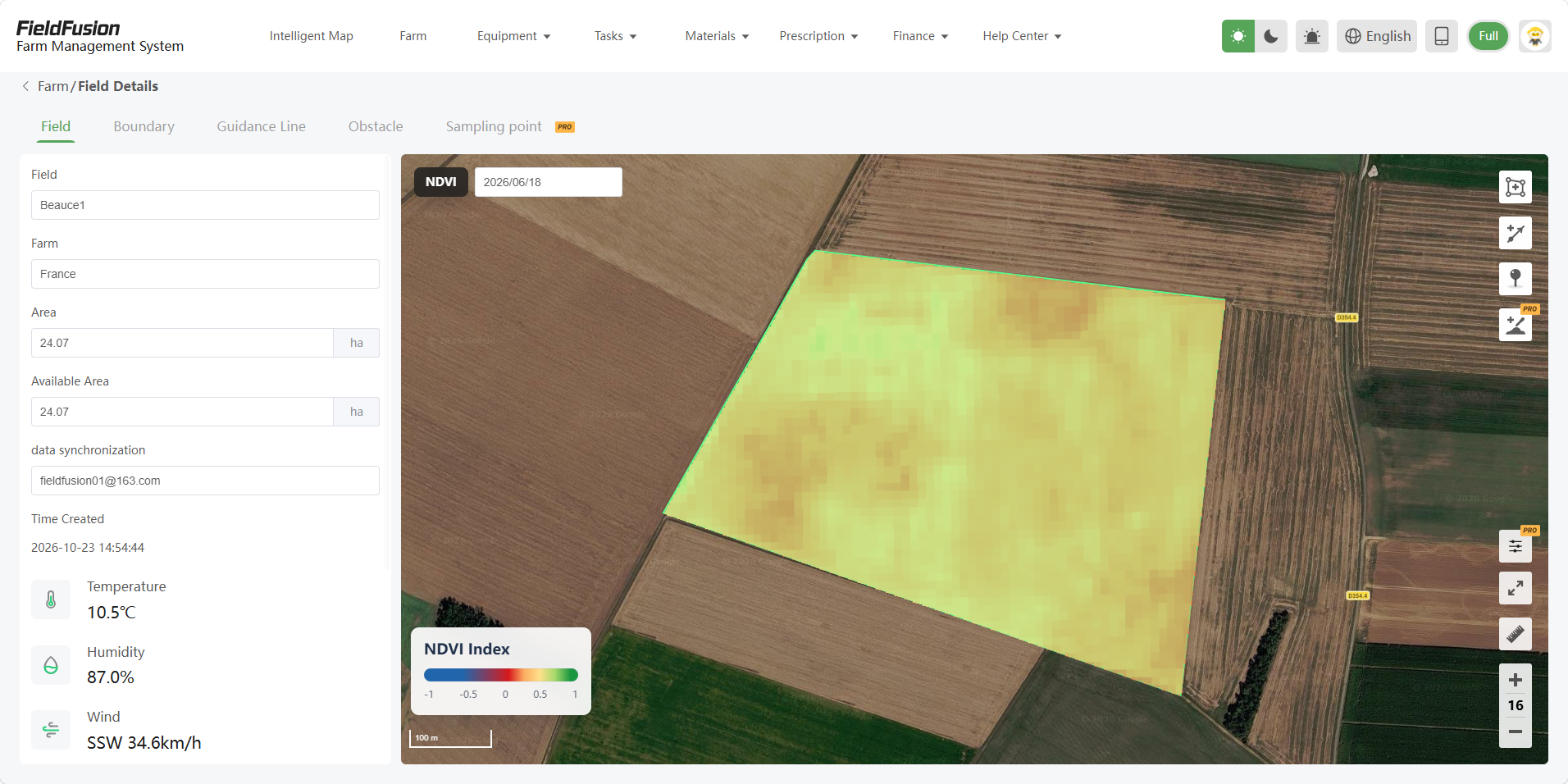Open the alarm notifications icon
Screen dimensions: 1568x784
1312,36
